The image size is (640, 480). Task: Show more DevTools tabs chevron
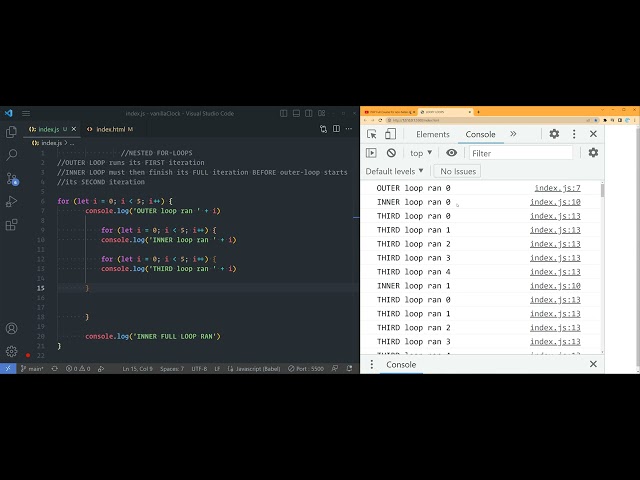513,134
